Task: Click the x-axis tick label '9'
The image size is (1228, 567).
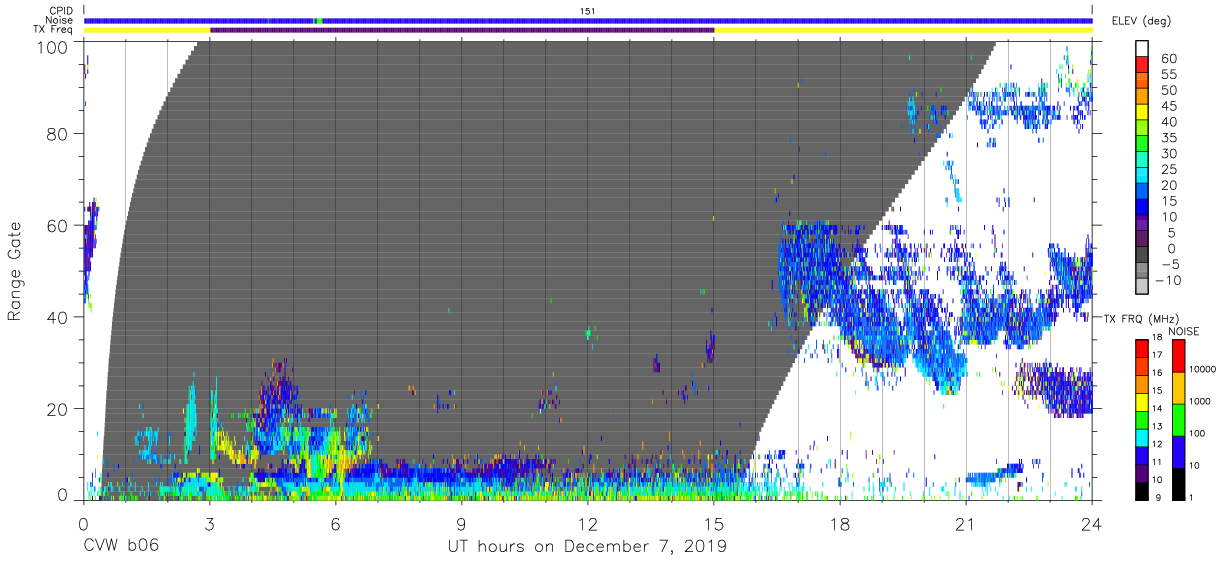Action: click(x=461, y=522)
